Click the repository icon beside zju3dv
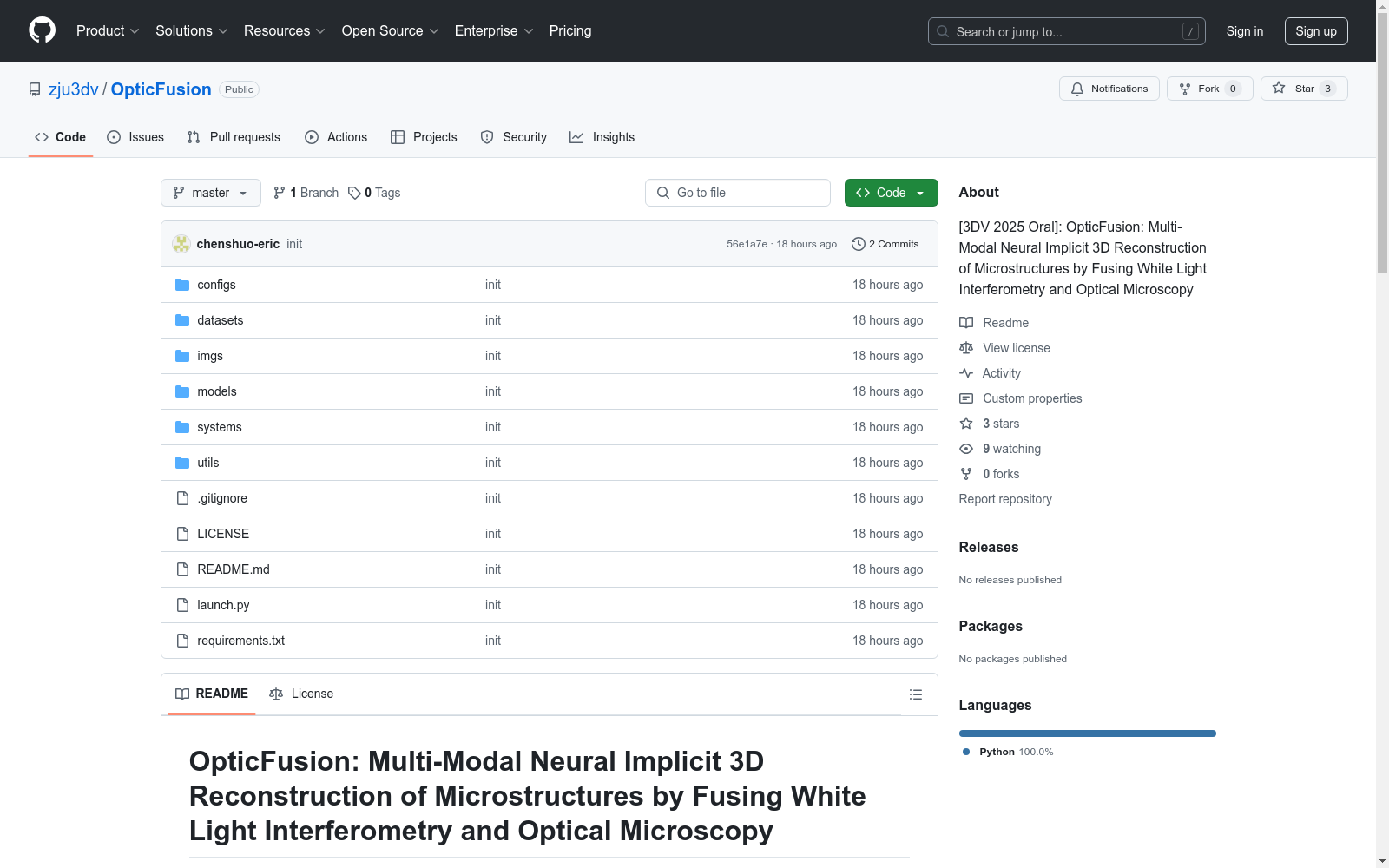Screen dimensions: 1389x868 point(35,89)
